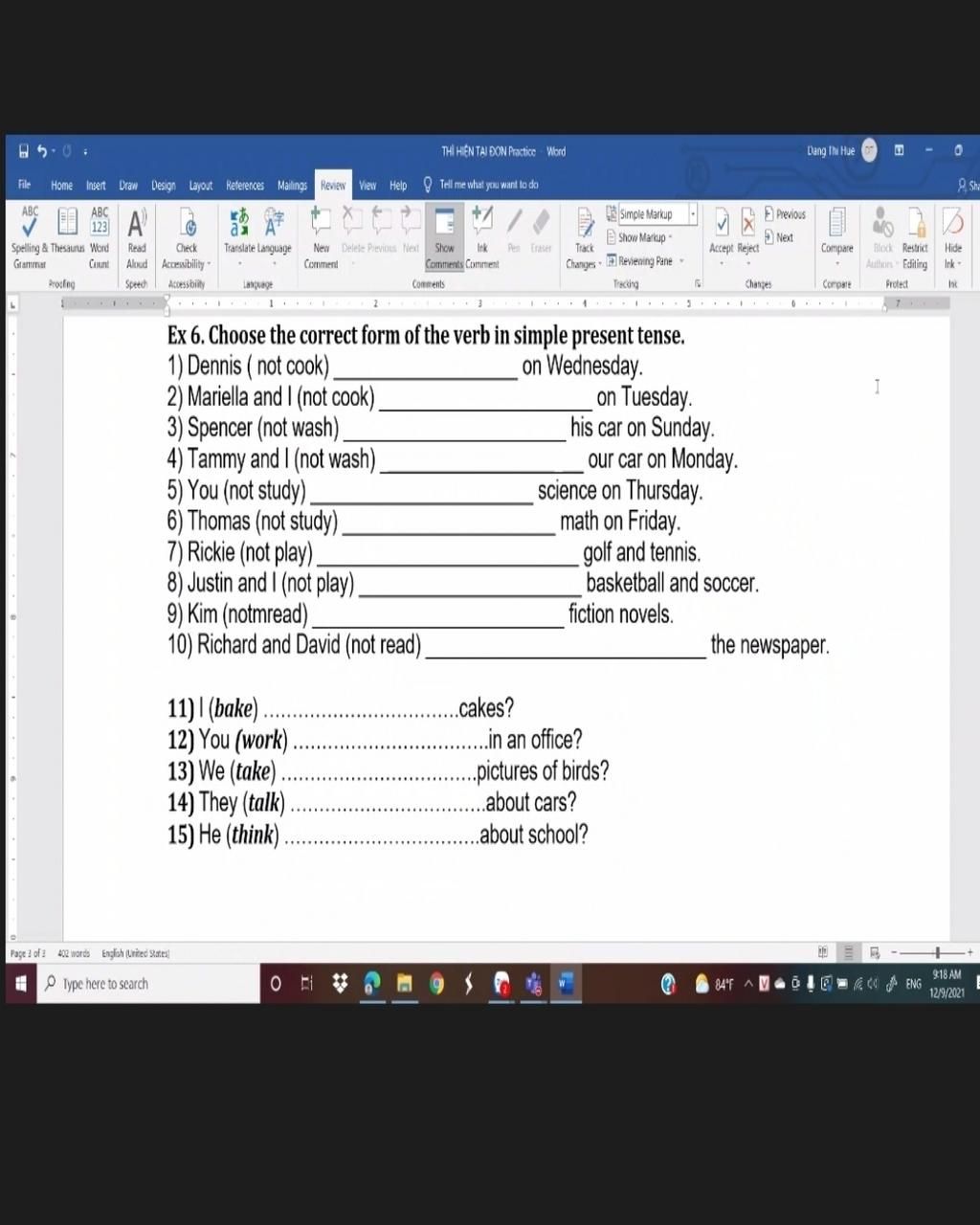Insert an Ink Comment
Image resolution: width=980 pixels, height=1225 pixels.
482,236
